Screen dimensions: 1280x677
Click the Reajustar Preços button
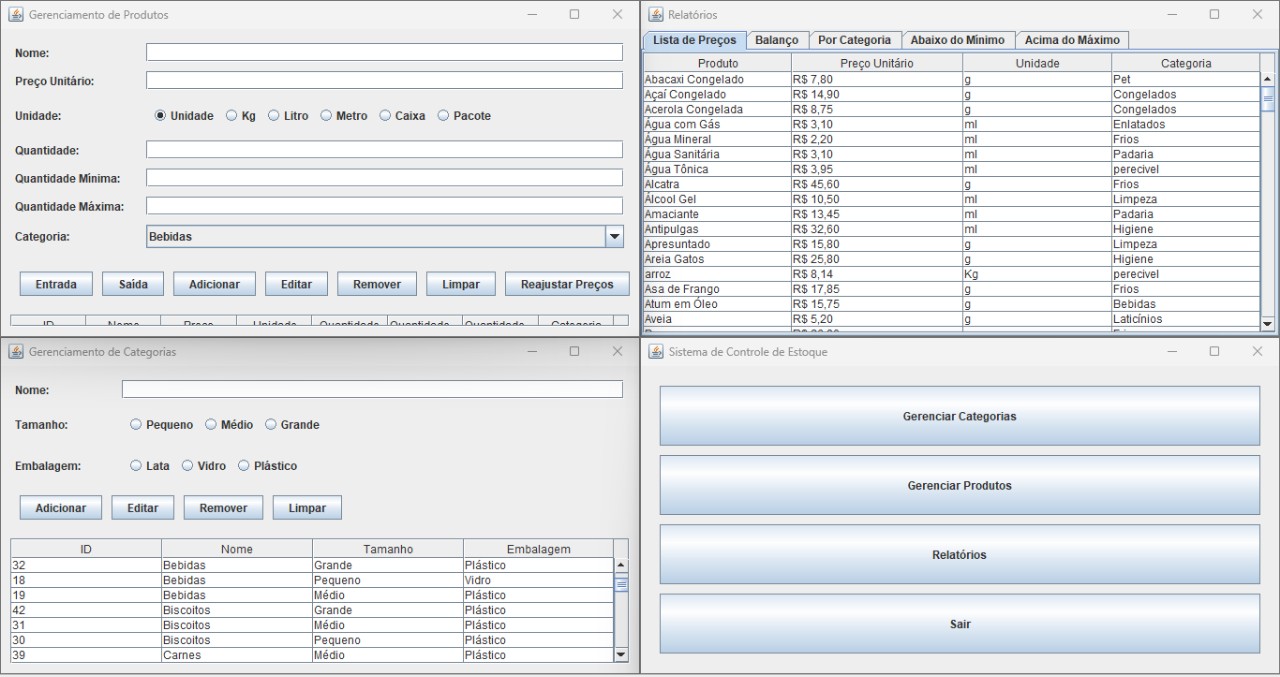(567, 284)
